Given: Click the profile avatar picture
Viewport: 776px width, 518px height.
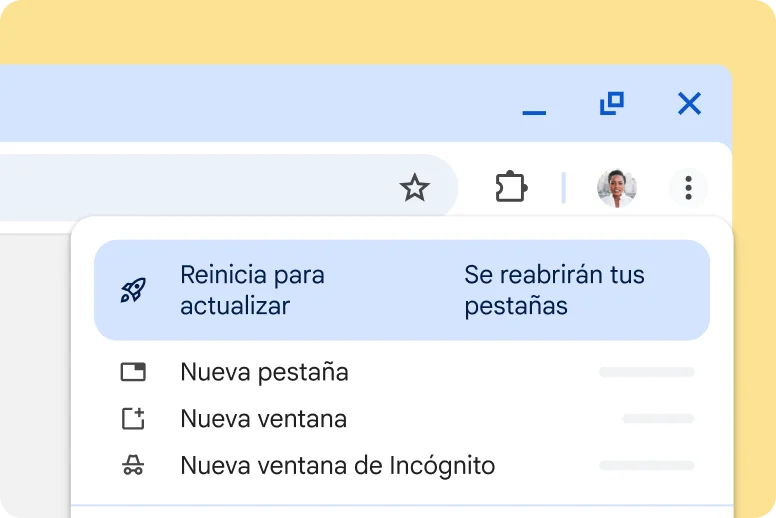Looking at the screenshot, I should [x=616, y=187].
